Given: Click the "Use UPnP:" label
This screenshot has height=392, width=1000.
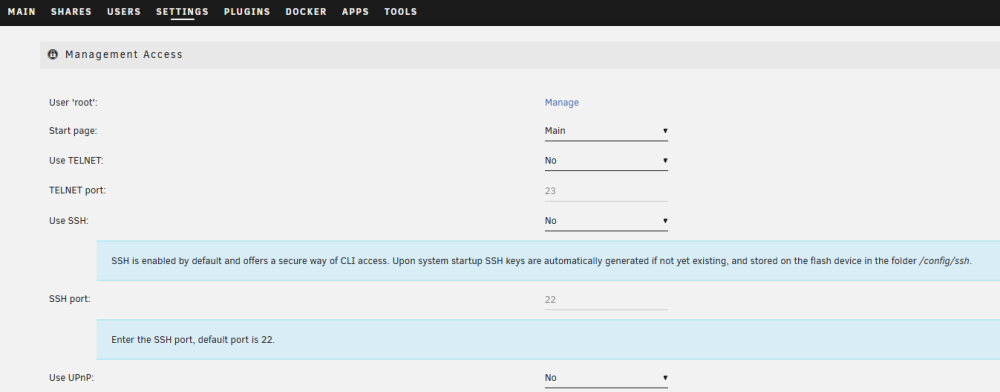Looking at the screenshot, I should click(x=71, y=378).
